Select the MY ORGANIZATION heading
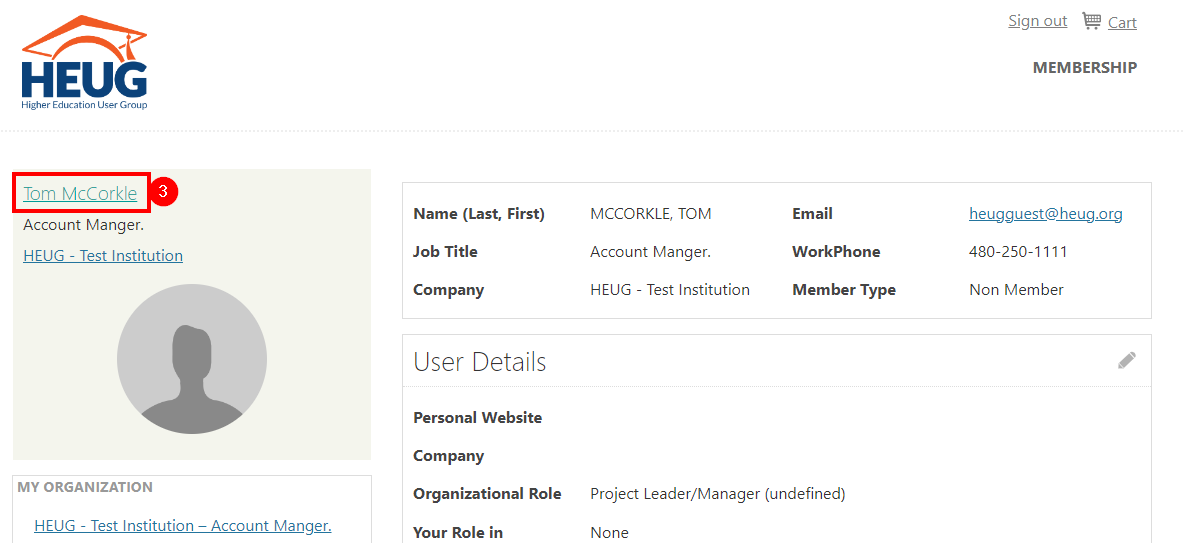The image size is (1183, 543). [x=84, y=487]
